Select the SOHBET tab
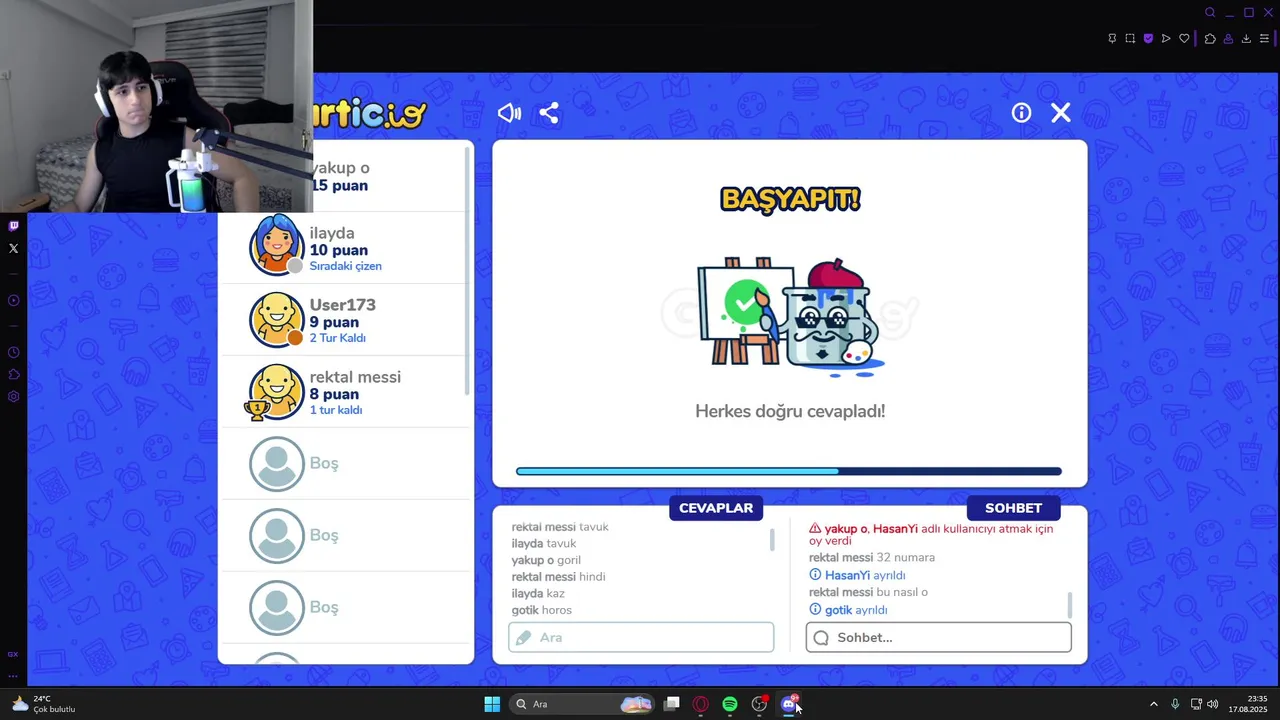Screen dimensions: 1280x720 (1013, 508)
